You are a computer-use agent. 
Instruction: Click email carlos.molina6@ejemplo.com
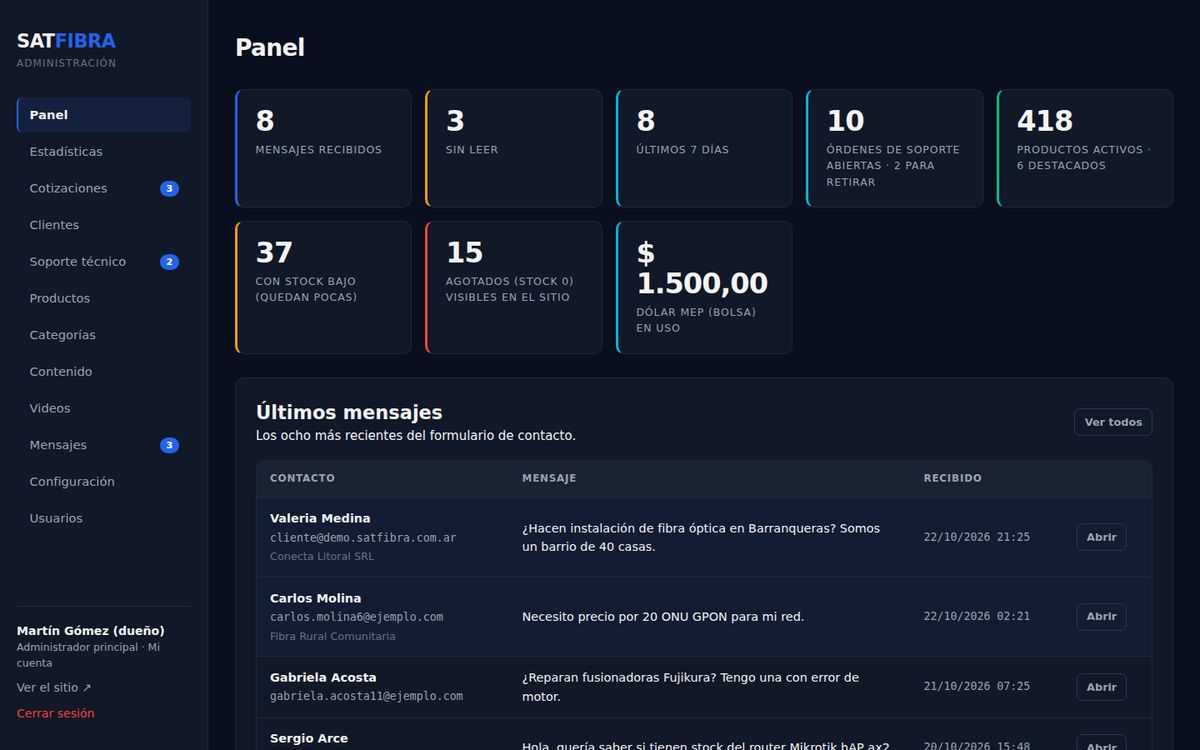coord(356,617)
